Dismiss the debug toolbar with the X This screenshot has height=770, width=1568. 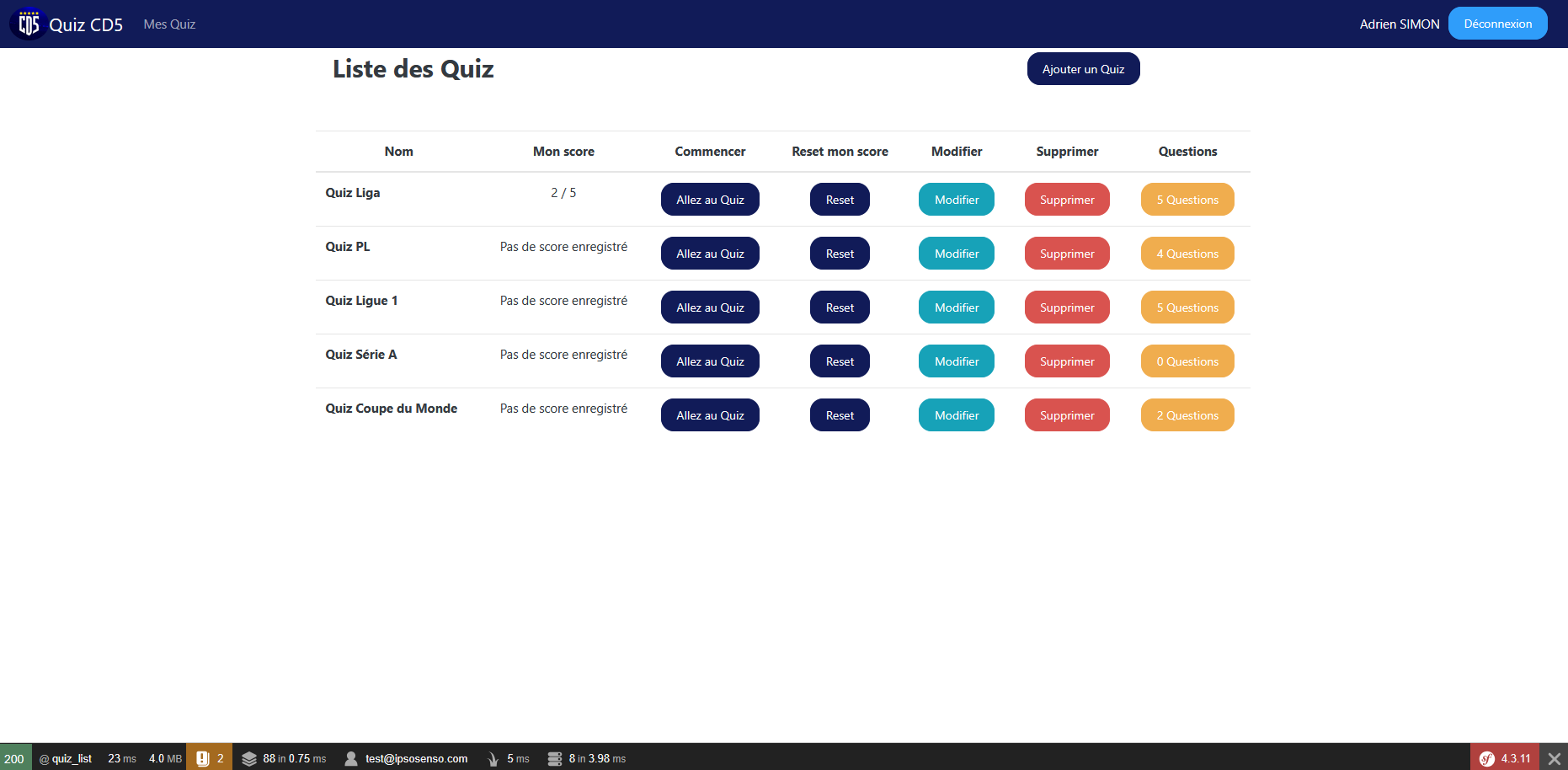pos(1554,757)
